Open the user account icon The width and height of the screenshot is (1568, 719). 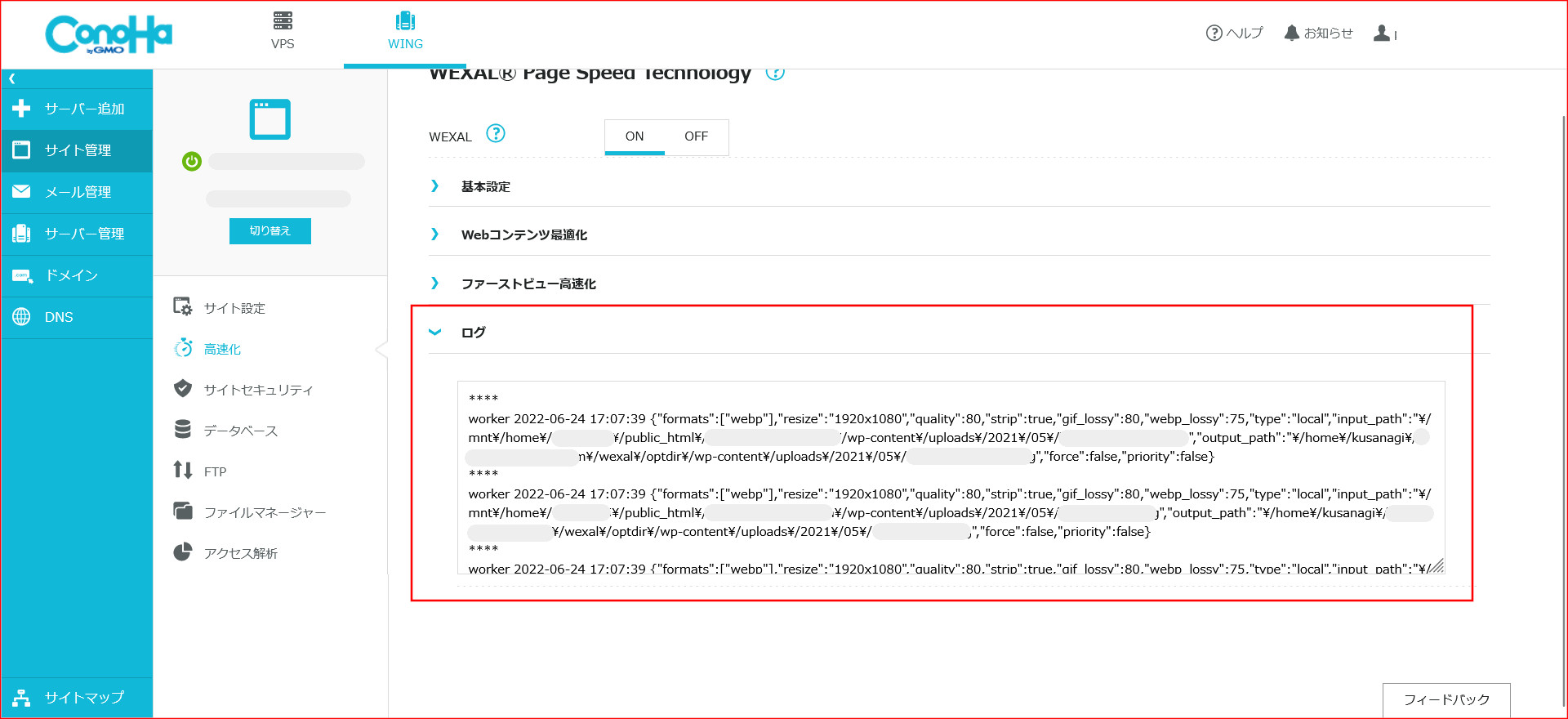point(1382,33)
